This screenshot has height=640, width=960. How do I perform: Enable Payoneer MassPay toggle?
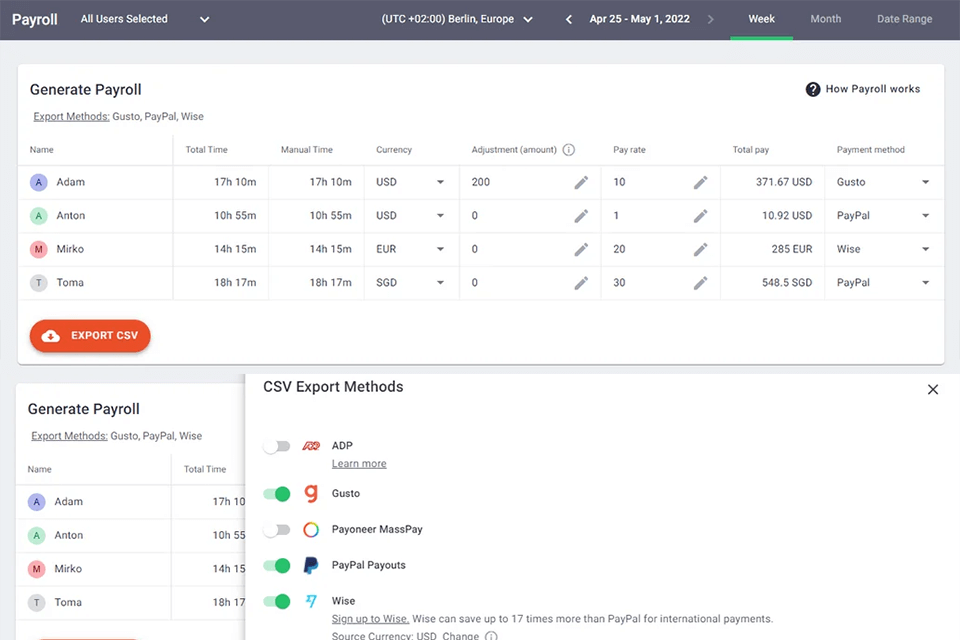277,529
